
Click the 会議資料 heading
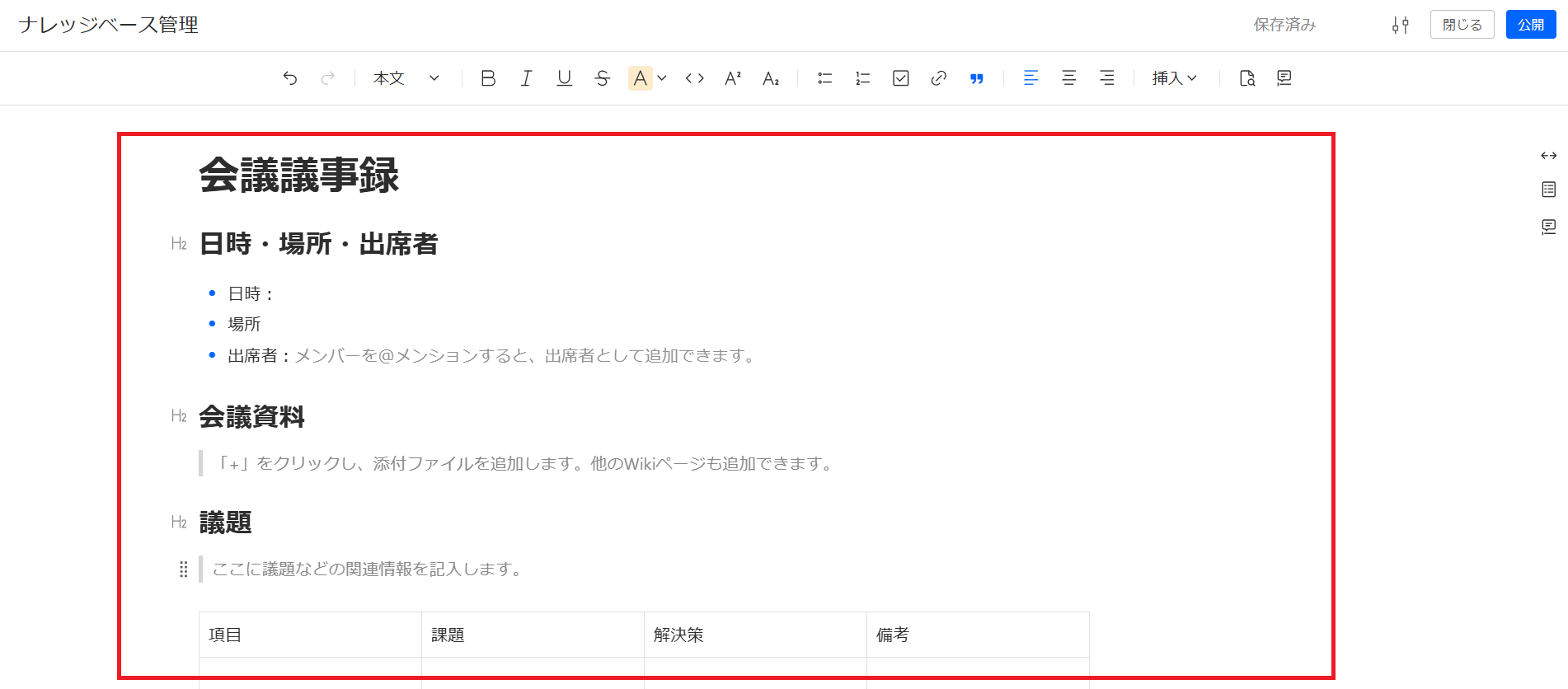252,417
